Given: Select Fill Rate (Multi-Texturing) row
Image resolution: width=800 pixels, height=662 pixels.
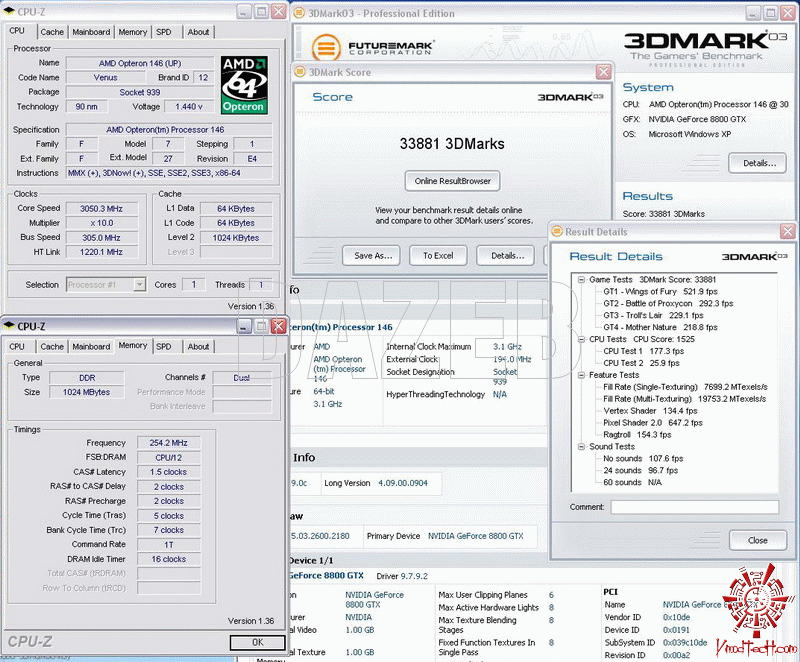Looking at the screenshot, I should click(685, 399).
